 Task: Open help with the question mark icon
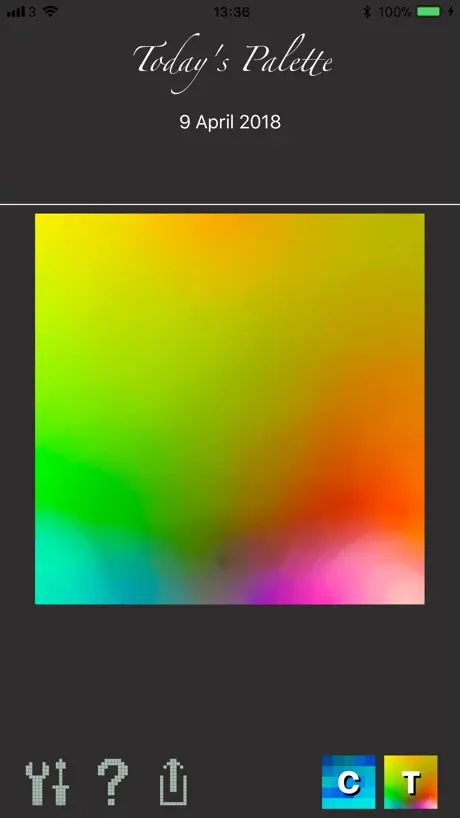pyautogui.click(x=113, y=781)
